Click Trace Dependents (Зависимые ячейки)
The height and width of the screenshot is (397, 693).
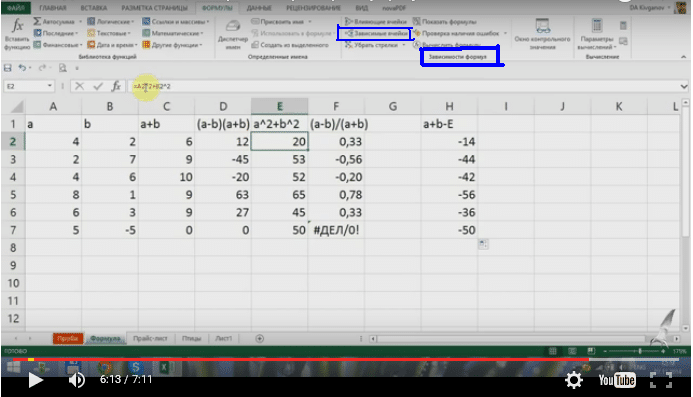click(376, 33)
